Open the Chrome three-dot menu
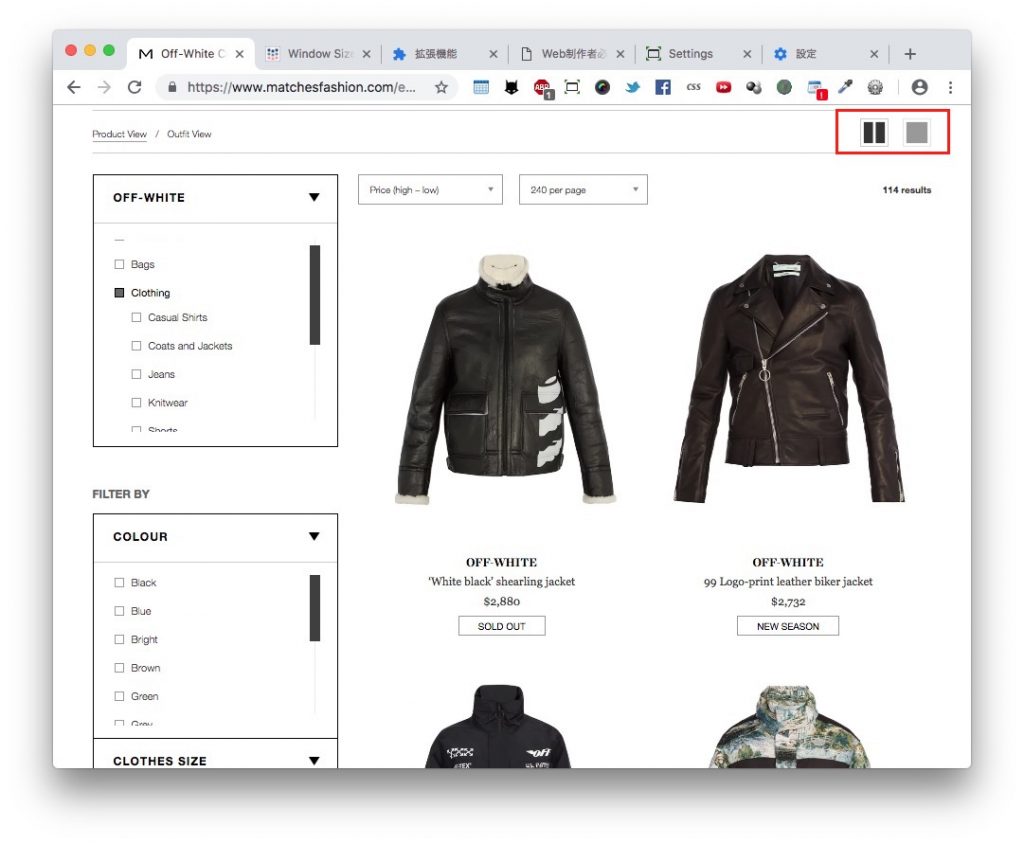The image size is (1024, 844). tap(950, 87)
